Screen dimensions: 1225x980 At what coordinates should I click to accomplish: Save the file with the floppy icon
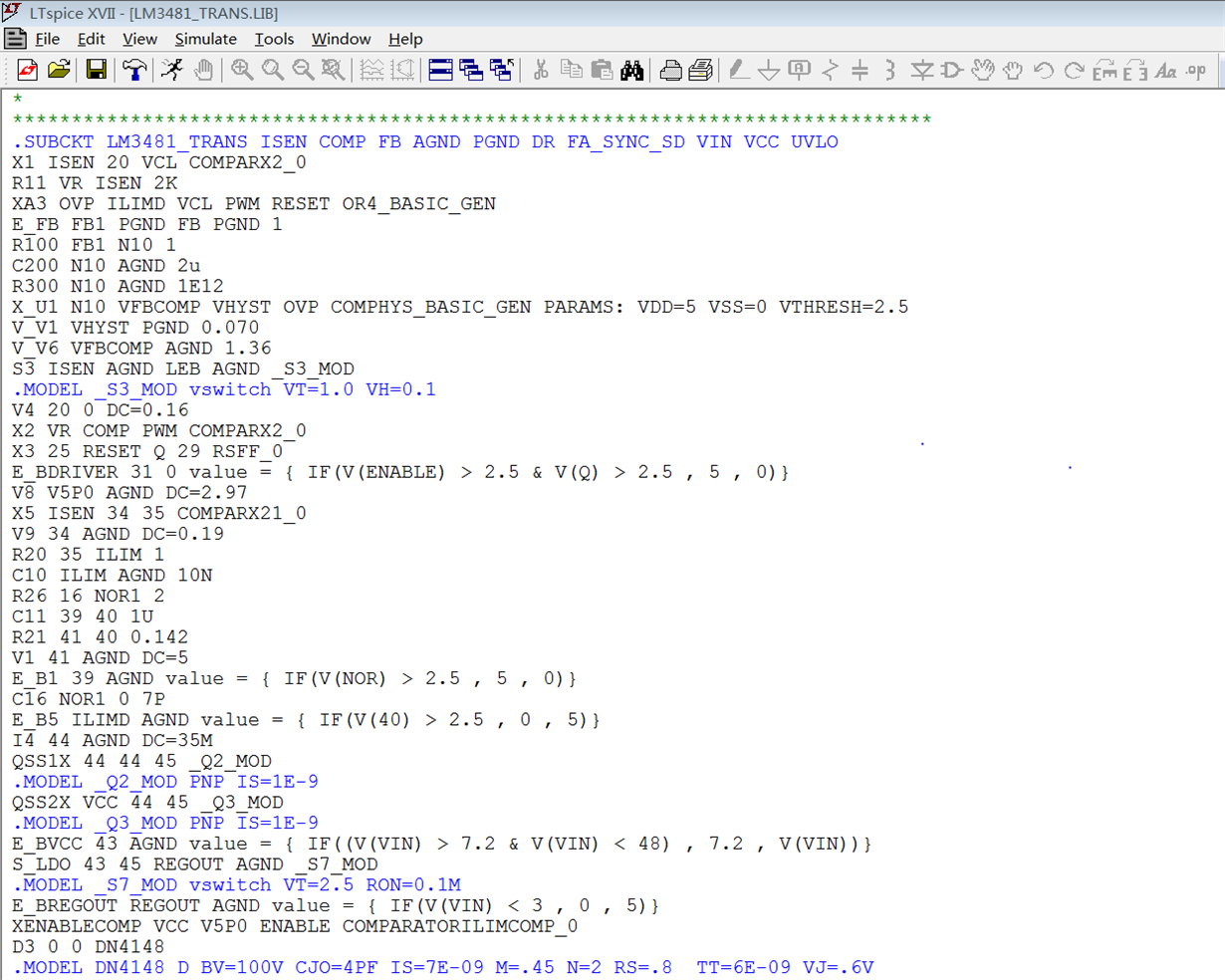(x=96, y=70)
